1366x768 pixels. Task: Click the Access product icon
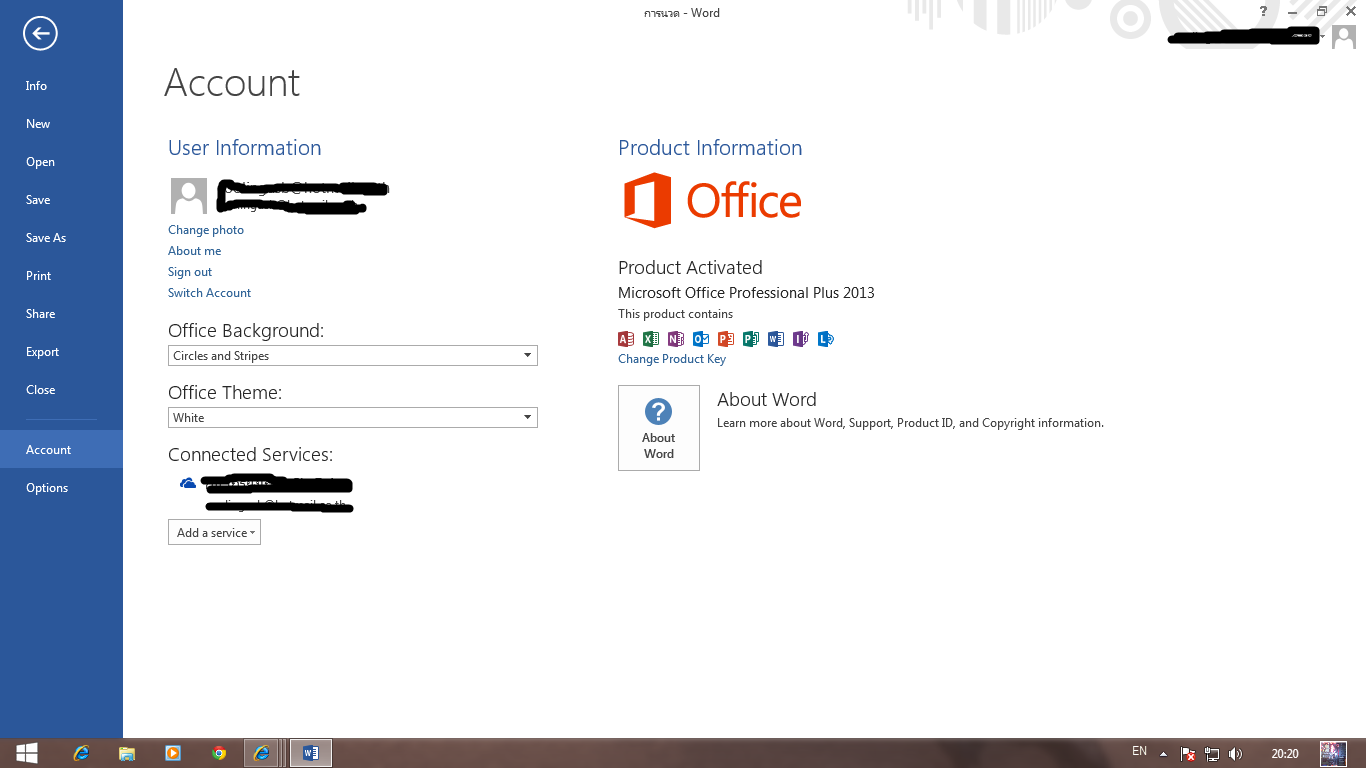click(626, 339)
